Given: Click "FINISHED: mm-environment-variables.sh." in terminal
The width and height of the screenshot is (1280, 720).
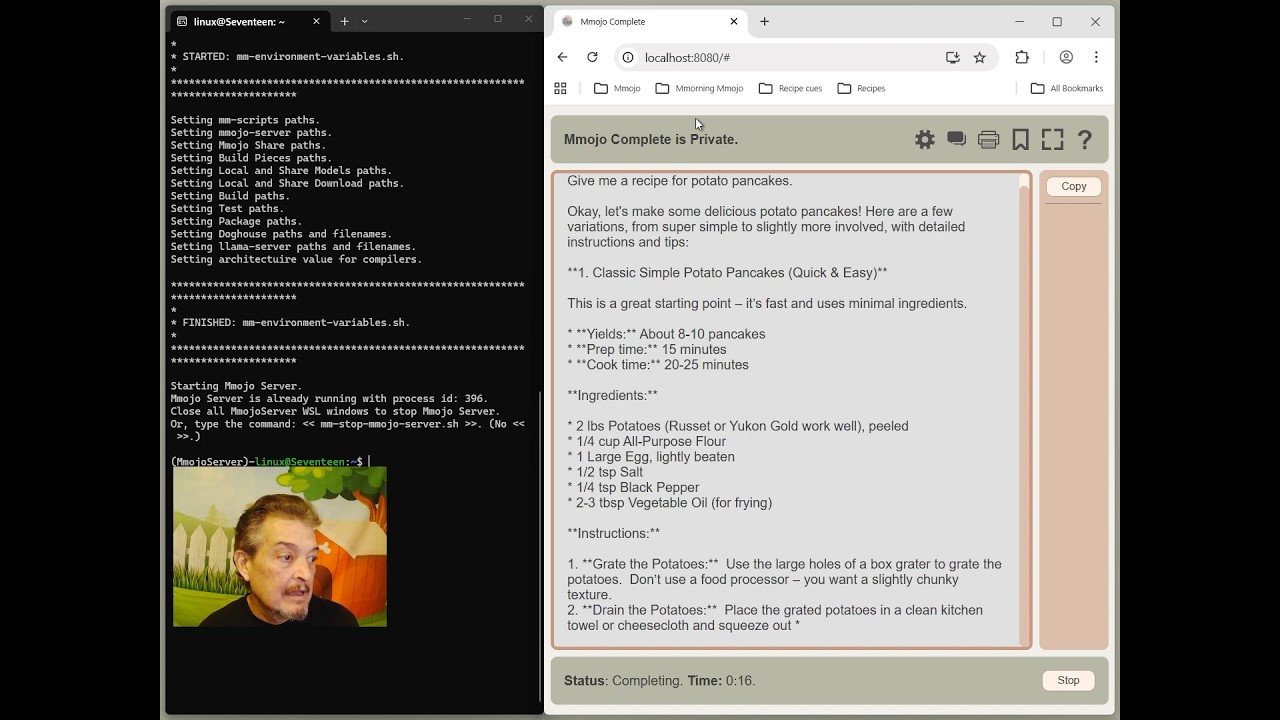Looking at the screenshot, I should click(296, 323).
